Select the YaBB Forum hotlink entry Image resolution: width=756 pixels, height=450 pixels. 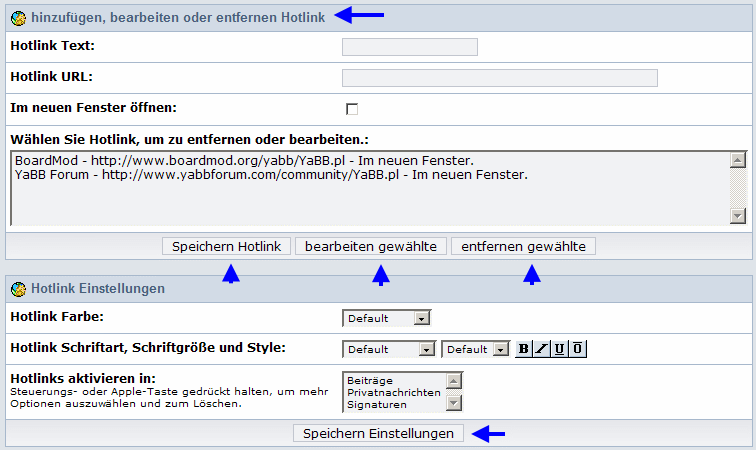click(x=270, y=175)
